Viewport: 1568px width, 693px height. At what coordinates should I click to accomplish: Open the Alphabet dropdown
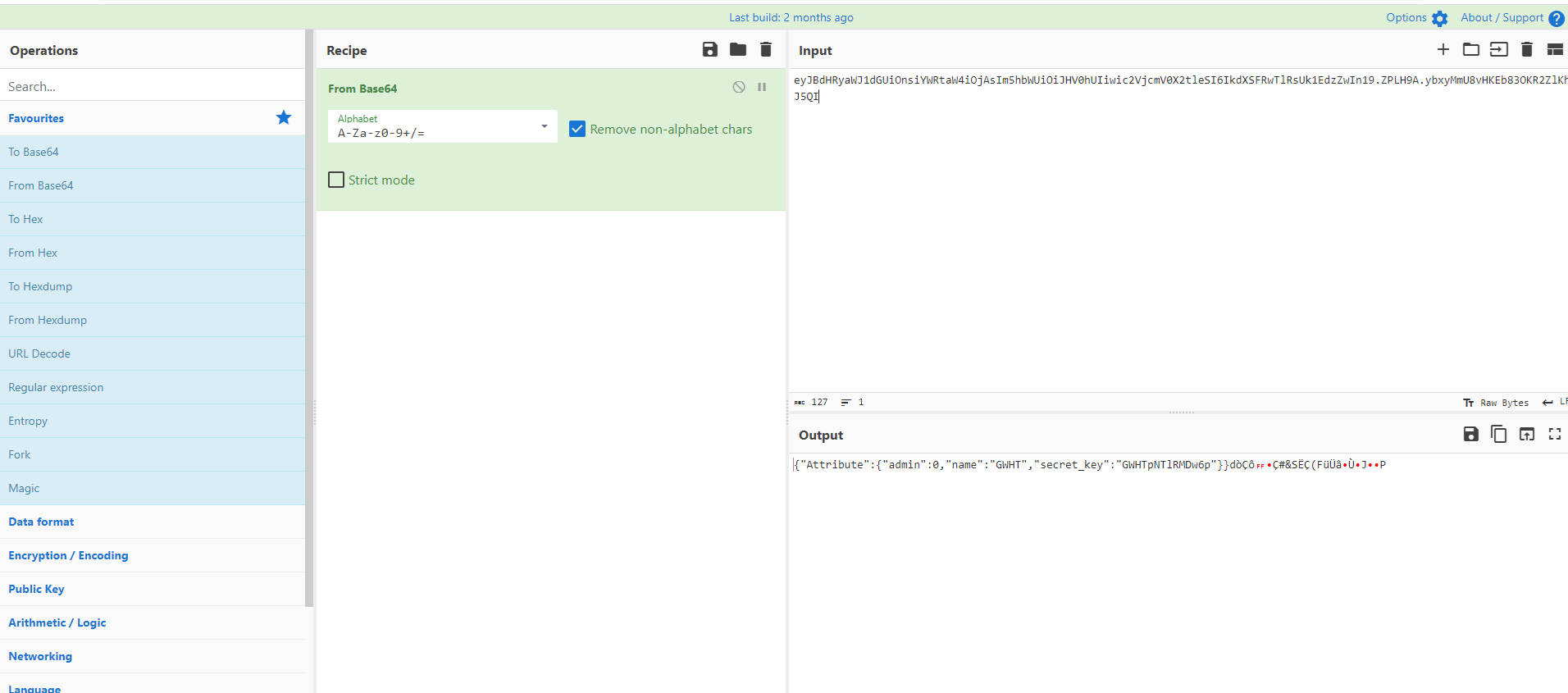pyautogui.click(x=442, y=126)
